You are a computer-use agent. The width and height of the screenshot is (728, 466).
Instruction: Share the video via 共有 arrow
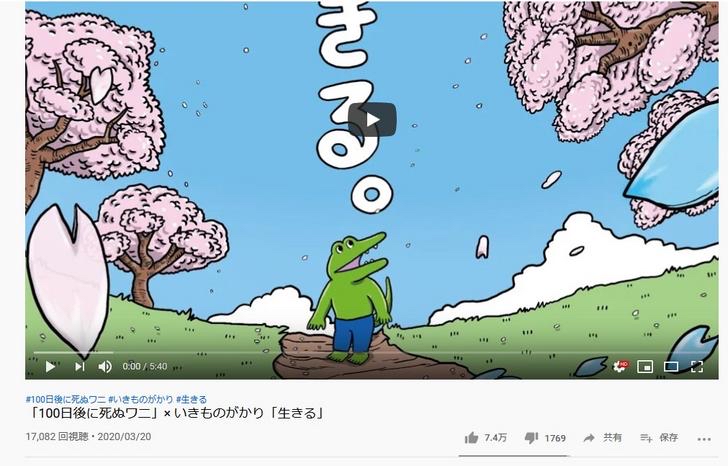point(602,438)
